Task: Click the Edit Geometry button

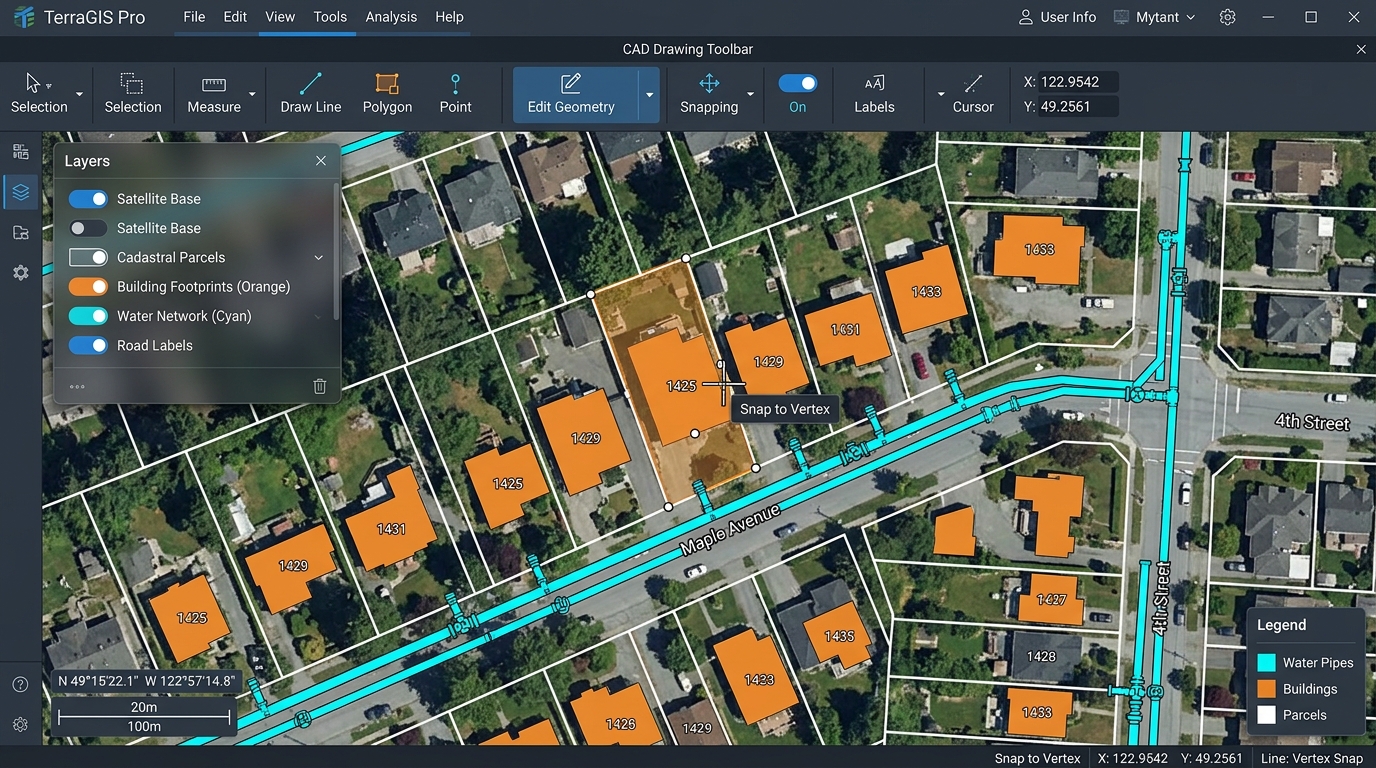Action: pos(577,95)
